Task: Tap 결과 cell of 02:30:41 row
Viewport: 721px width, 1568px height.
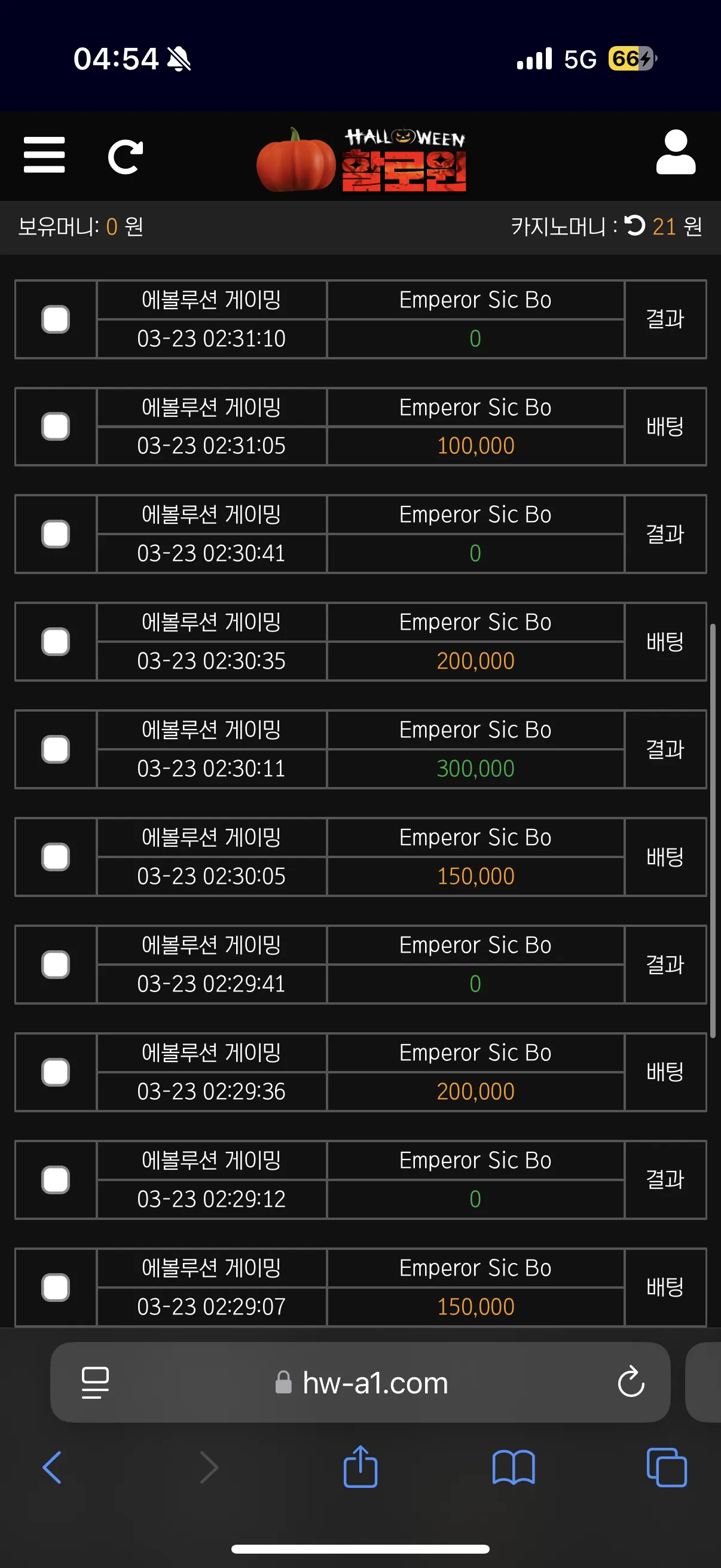Action: (665, 534)
